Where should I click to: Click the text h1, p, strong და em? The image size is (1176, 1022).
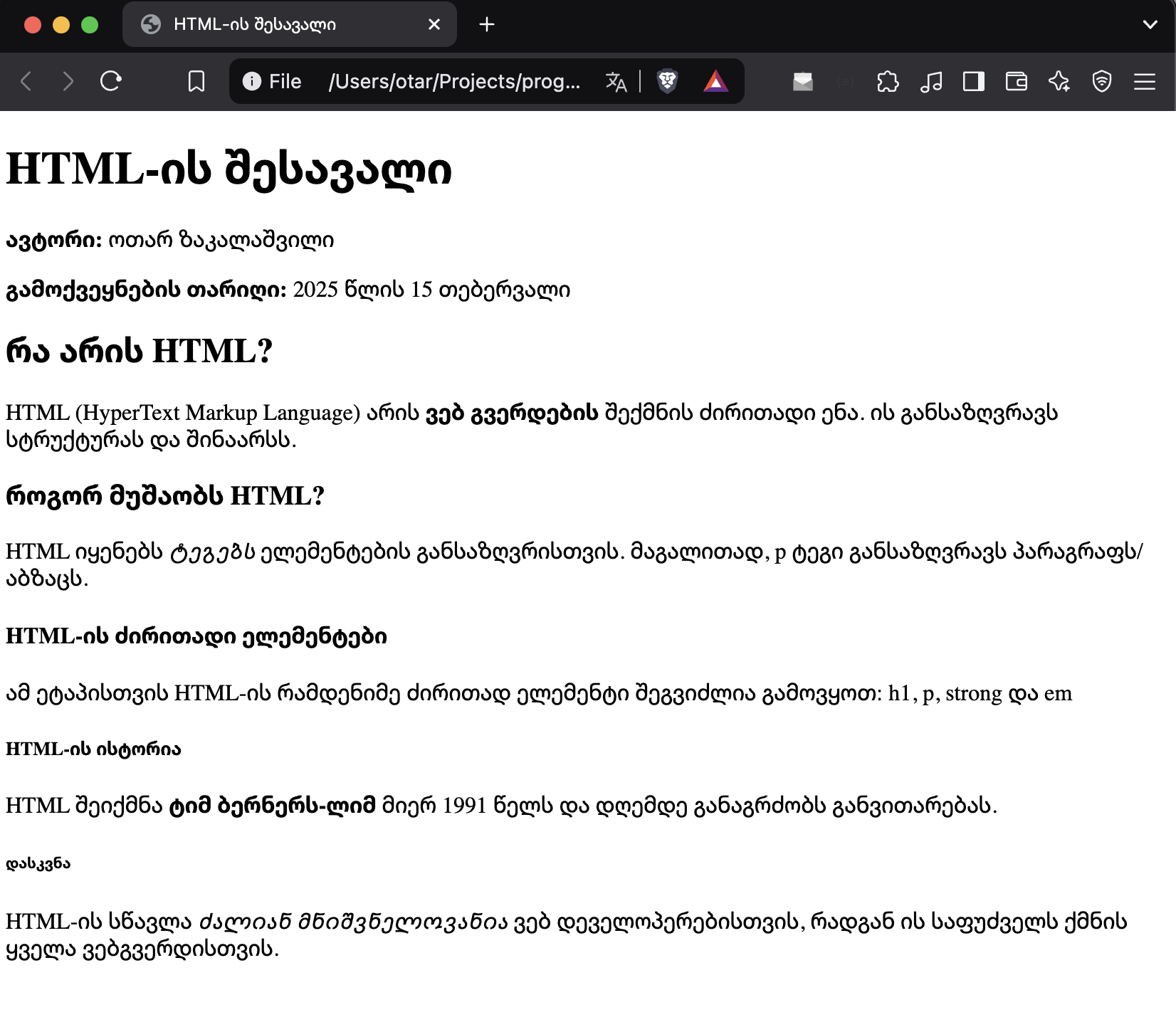[x=980, y=693]
